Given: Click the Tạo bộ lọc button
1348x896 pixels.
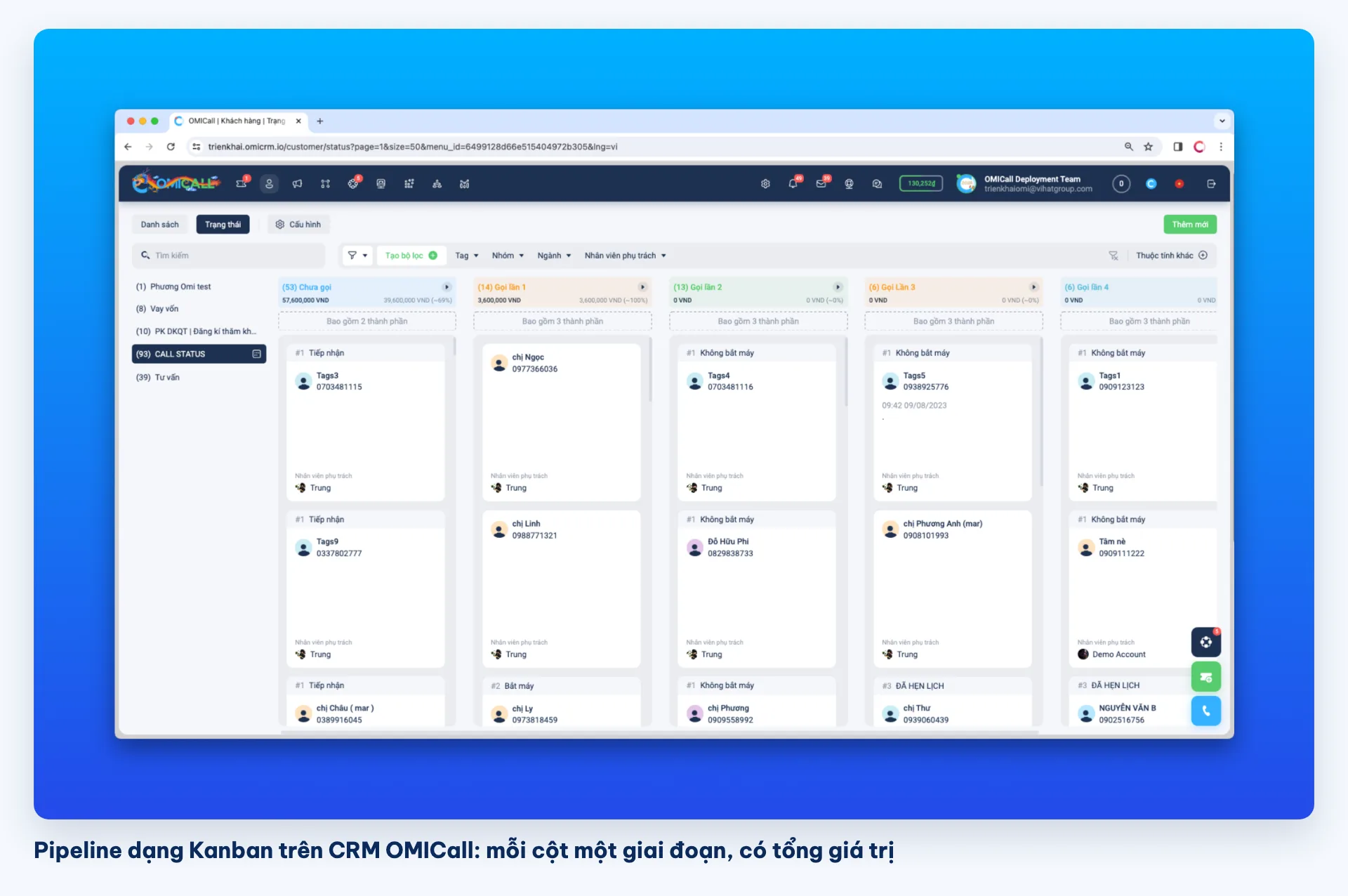Looking at the screenshot, I should [411, 256].
